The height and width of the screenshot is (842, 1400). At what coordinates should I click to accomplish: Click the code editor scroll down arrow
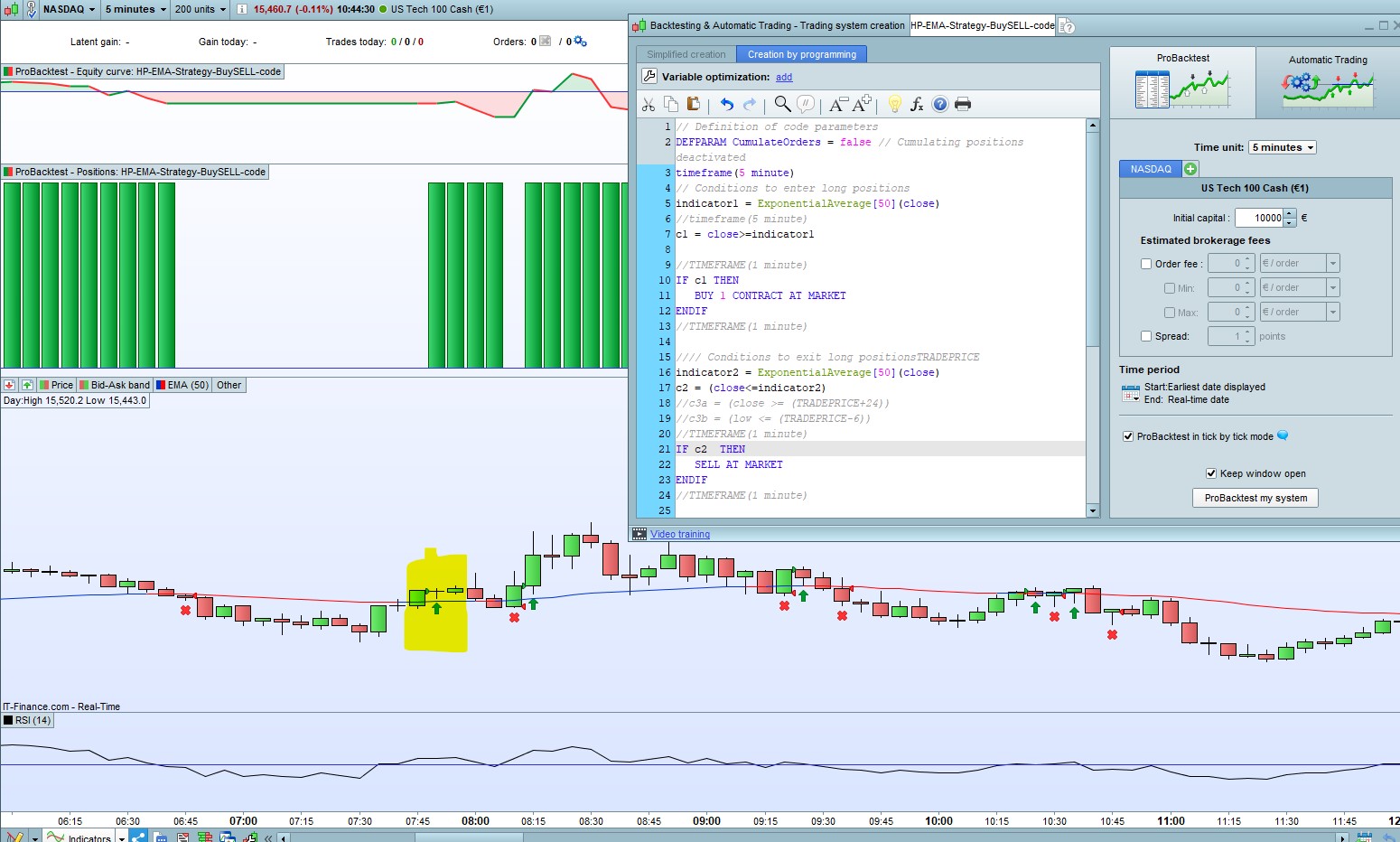pos(1092,510)
